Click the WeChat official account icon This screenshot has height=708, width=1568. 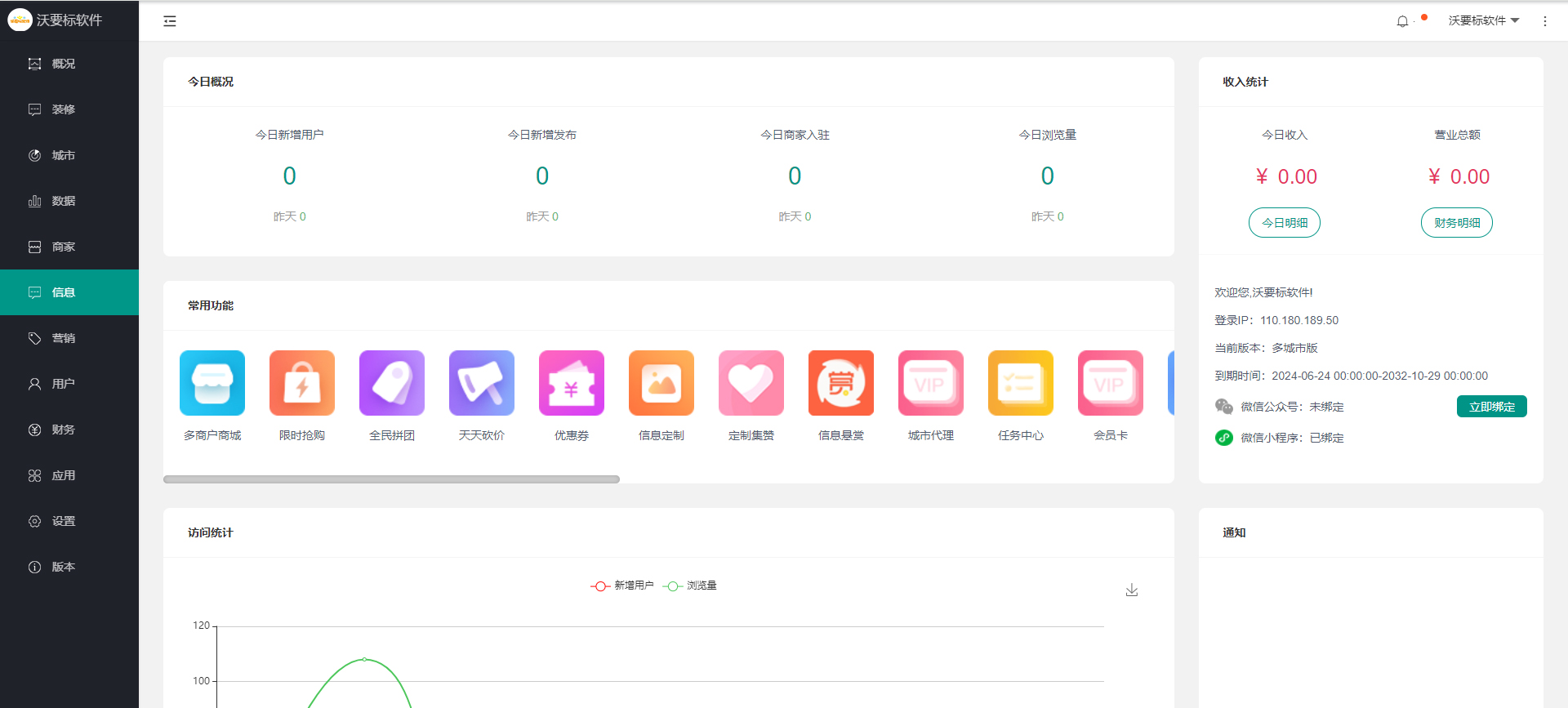click(1223, 406)
